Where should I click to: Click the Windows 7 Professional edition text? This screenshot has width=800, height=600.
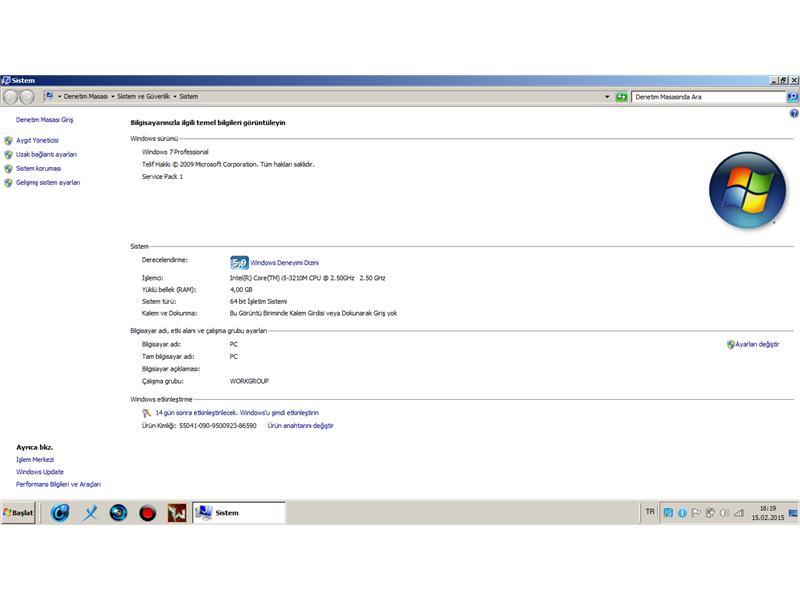point(175,152)
